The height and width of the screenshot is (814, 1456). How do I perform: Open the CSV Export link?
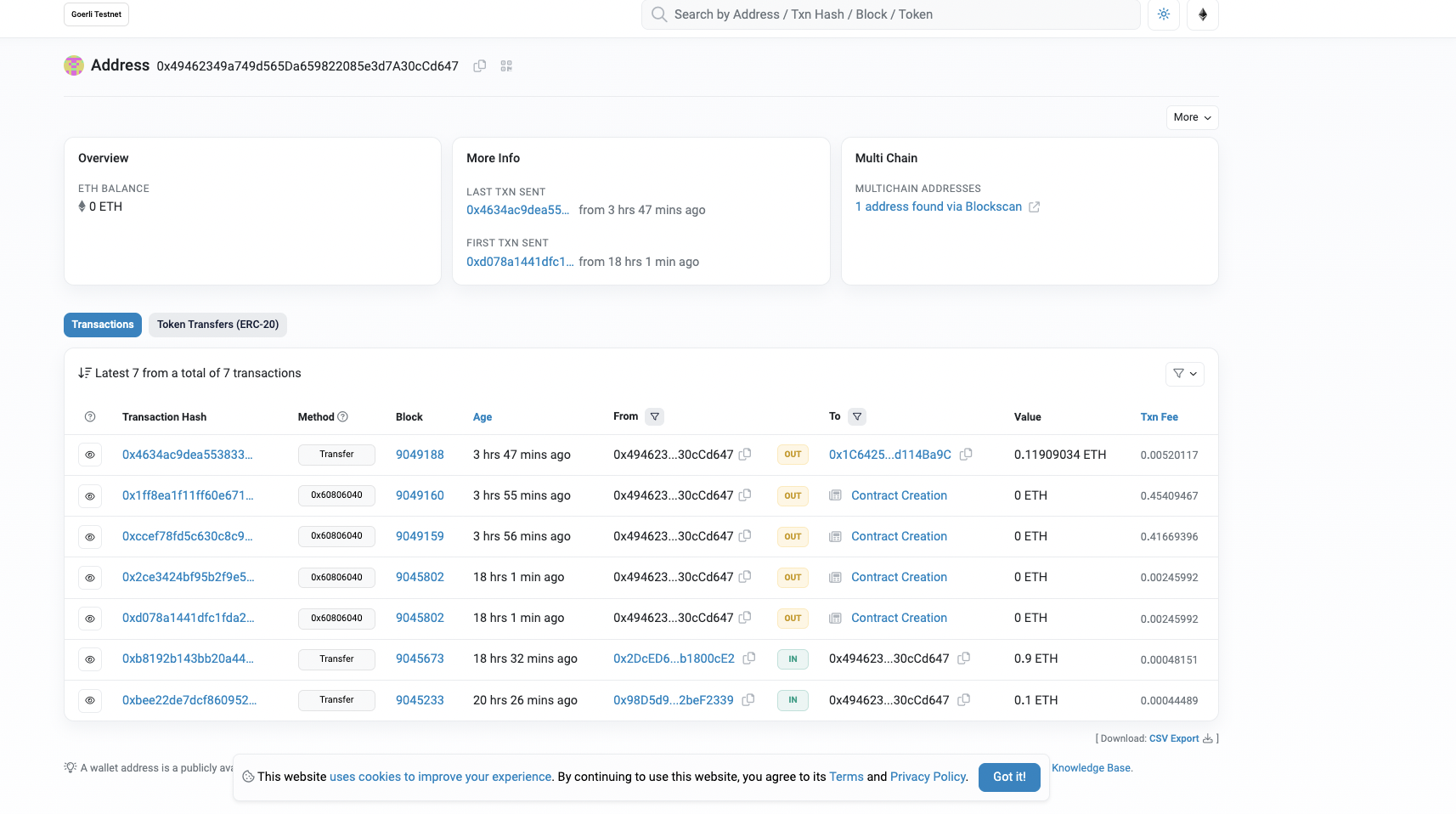pyautogui.click(x=1174, y=738)
